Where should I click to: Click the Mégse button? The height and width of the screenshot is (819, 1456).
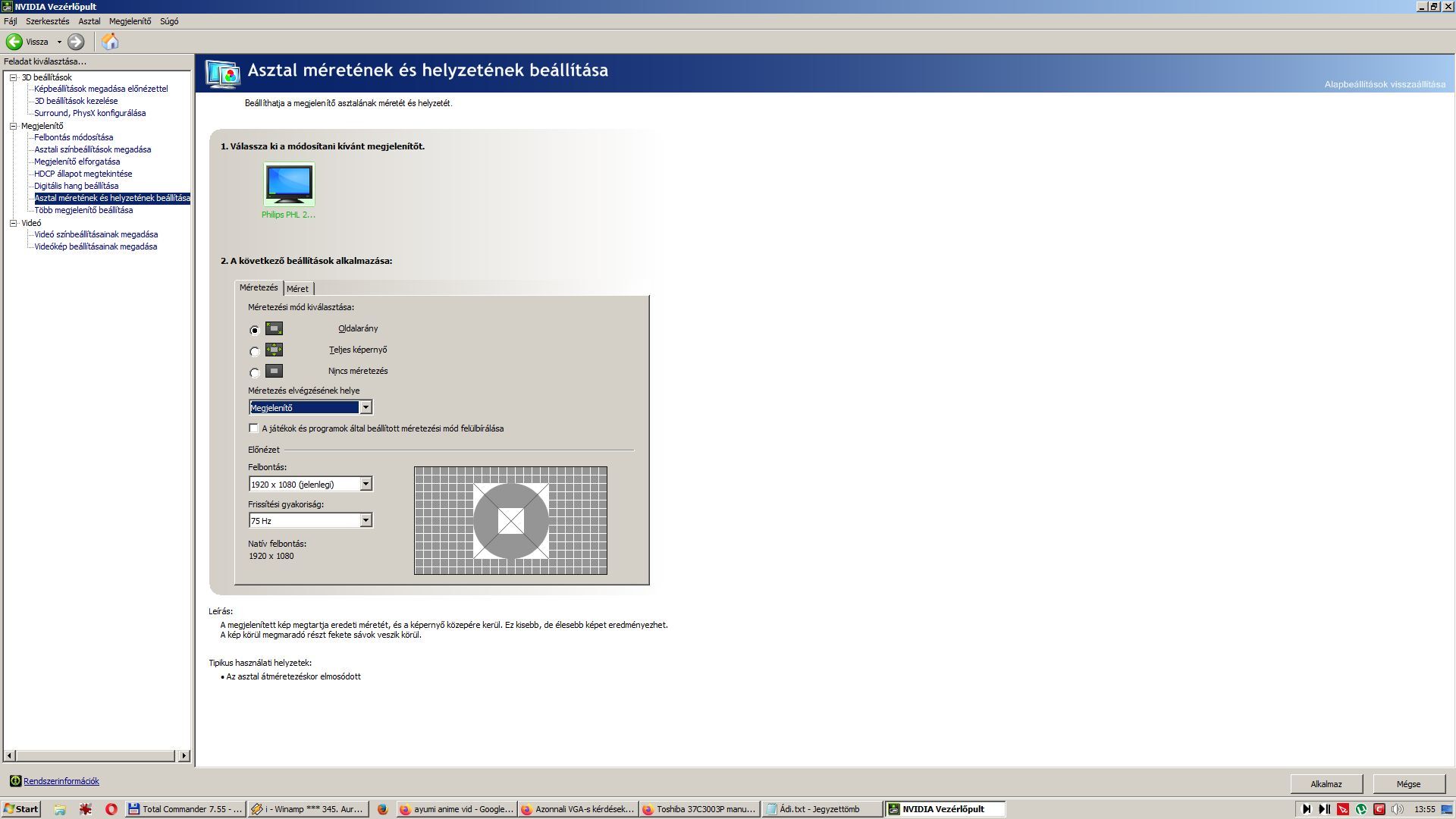[x=1408, y=784]
